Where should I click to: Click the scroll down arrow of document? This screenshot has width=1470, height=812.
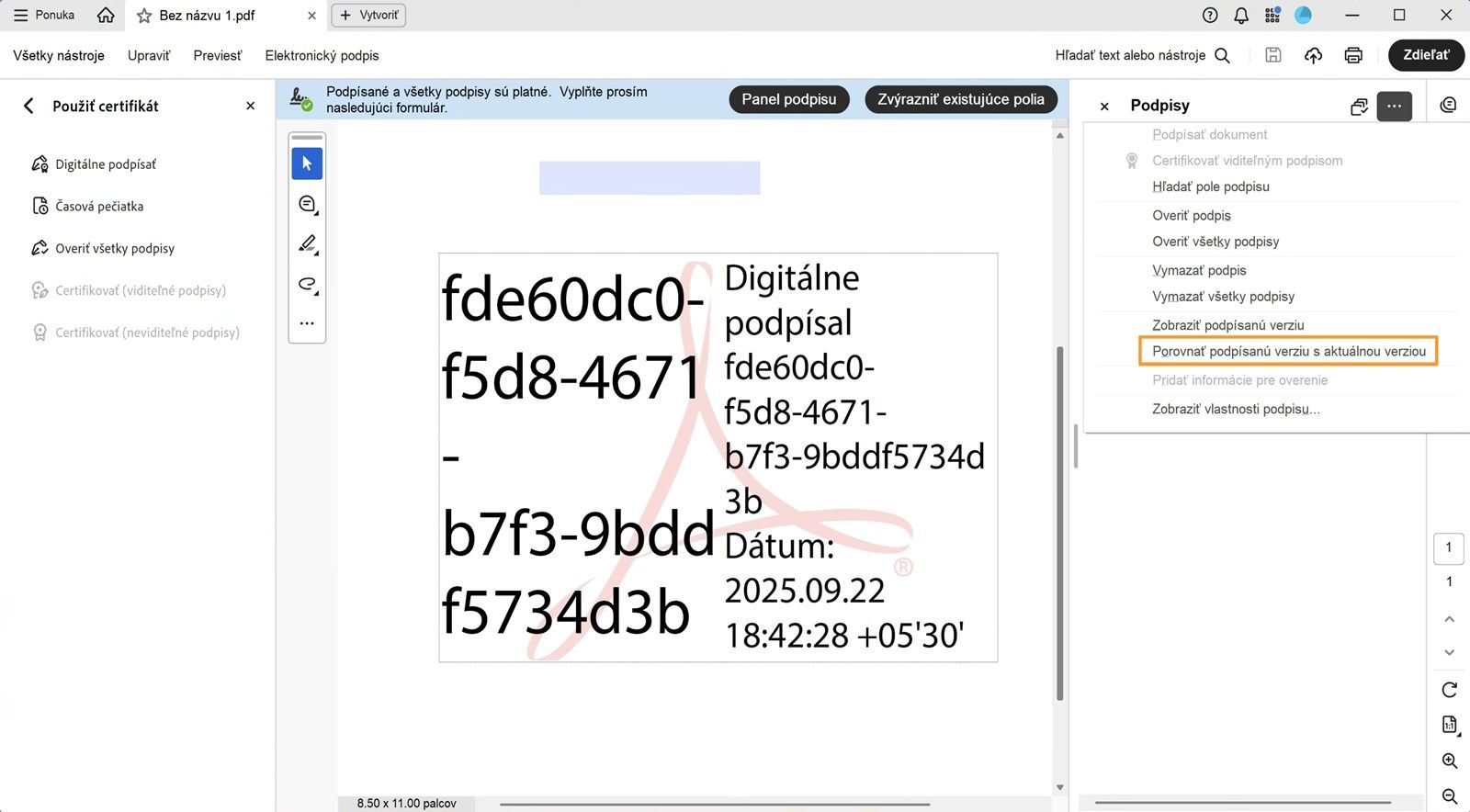[1060, 787]
